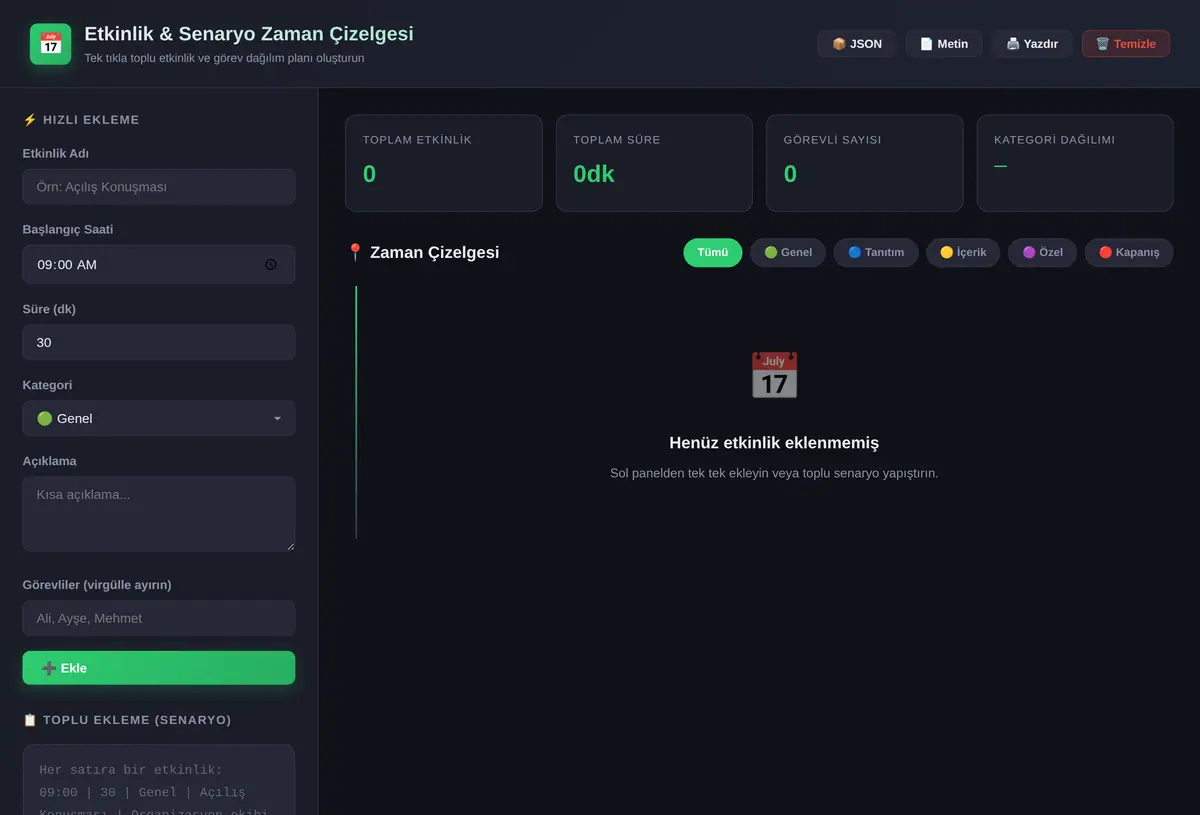Click the Kategori Dağılımı stat card
The image size is (1200, 815).
[x=1075, y=163]
